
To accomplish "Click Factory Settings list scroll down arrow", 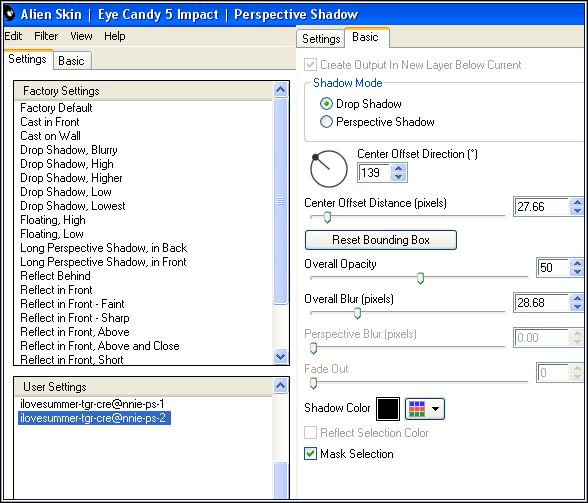I will point(280,356).
